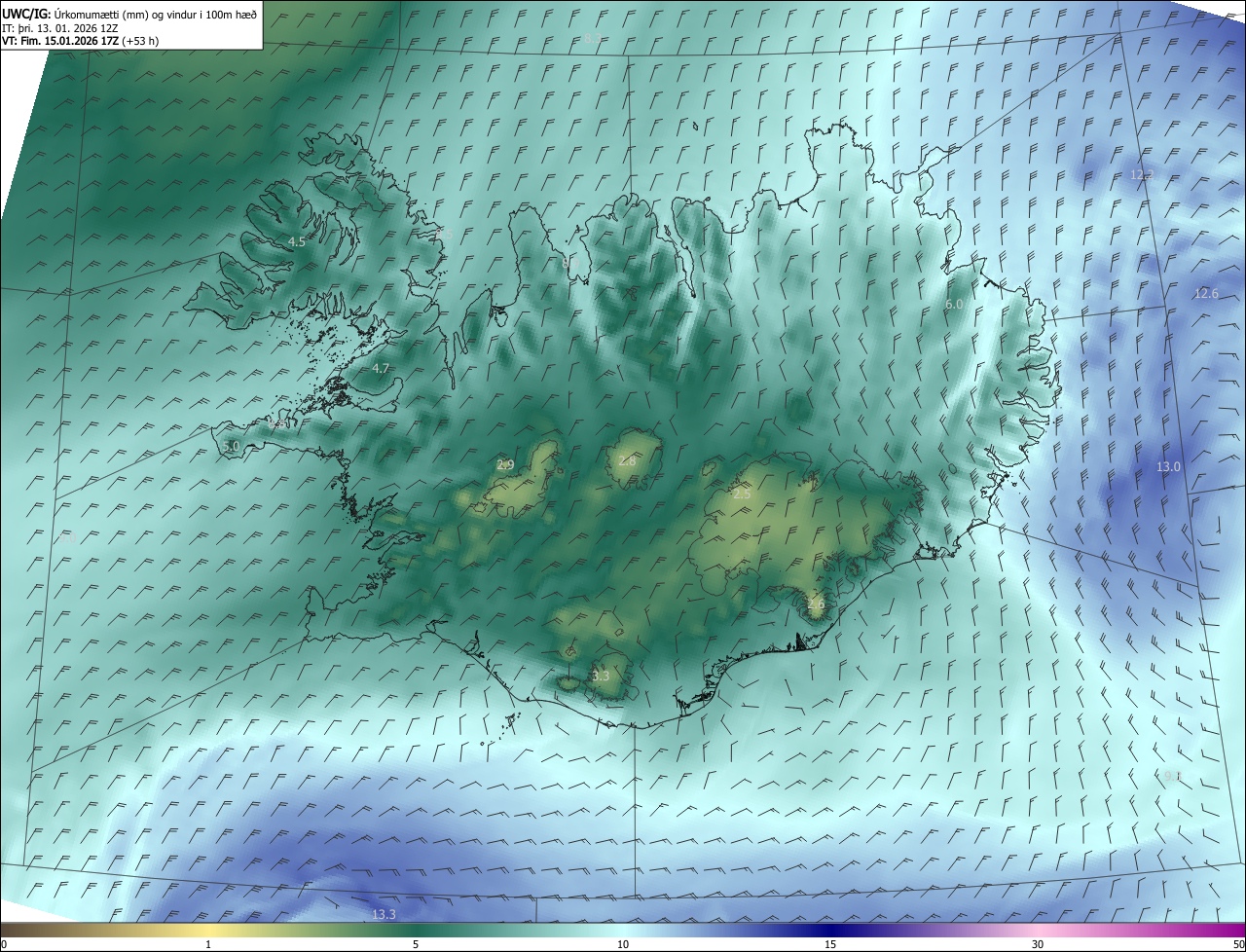1246x952 pixels.
Task: Click the 4.7 value label on the map
Action: pos(381,369)
